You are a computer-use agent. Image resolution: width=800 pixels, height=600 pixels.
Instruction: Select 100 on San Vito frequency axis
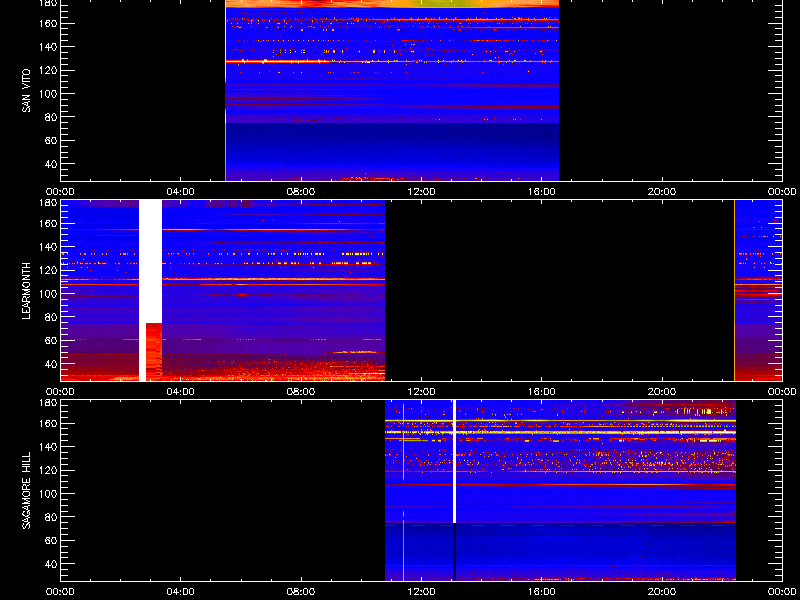[49, 94]
